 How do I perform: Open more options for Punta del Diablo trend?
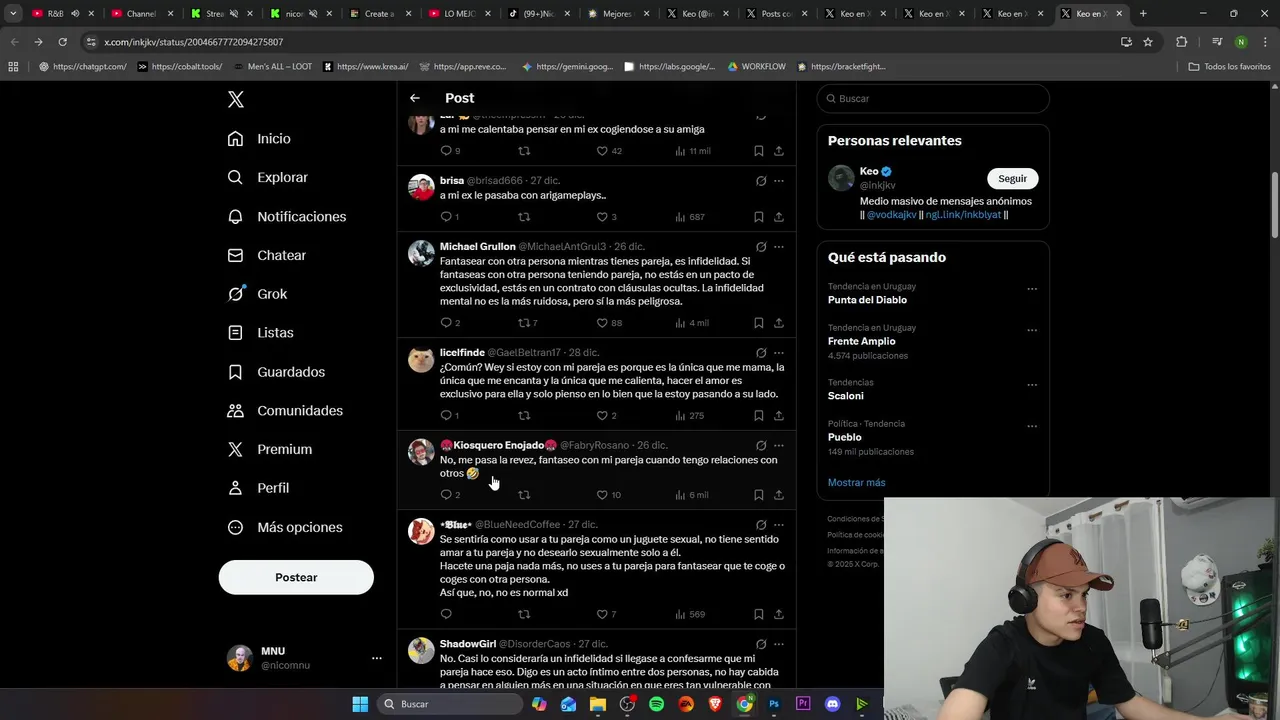coord(1032,289)
